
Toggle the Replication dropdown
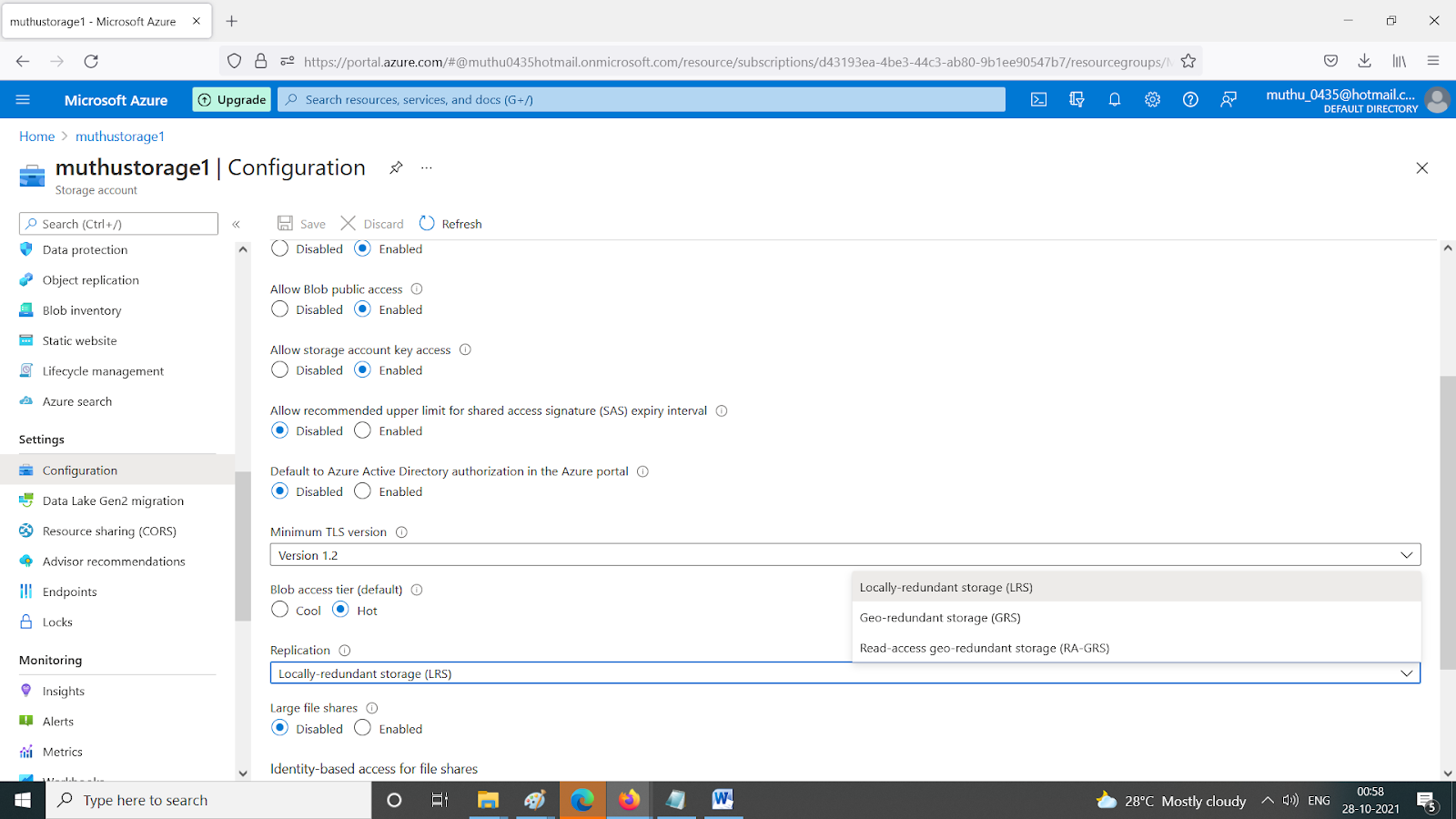coord(845,673)
